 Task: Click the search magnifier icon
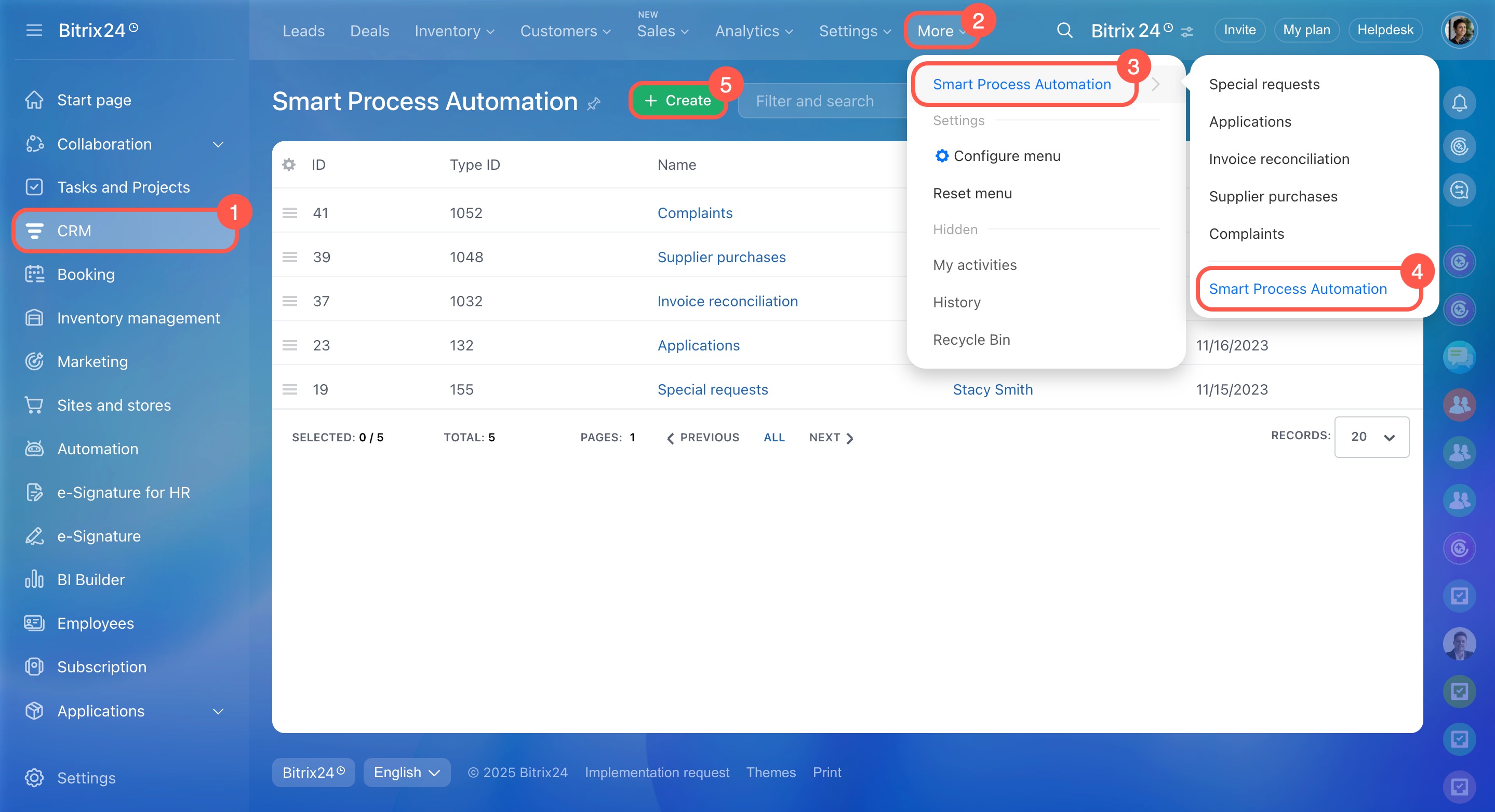(x=1064, y=30)
